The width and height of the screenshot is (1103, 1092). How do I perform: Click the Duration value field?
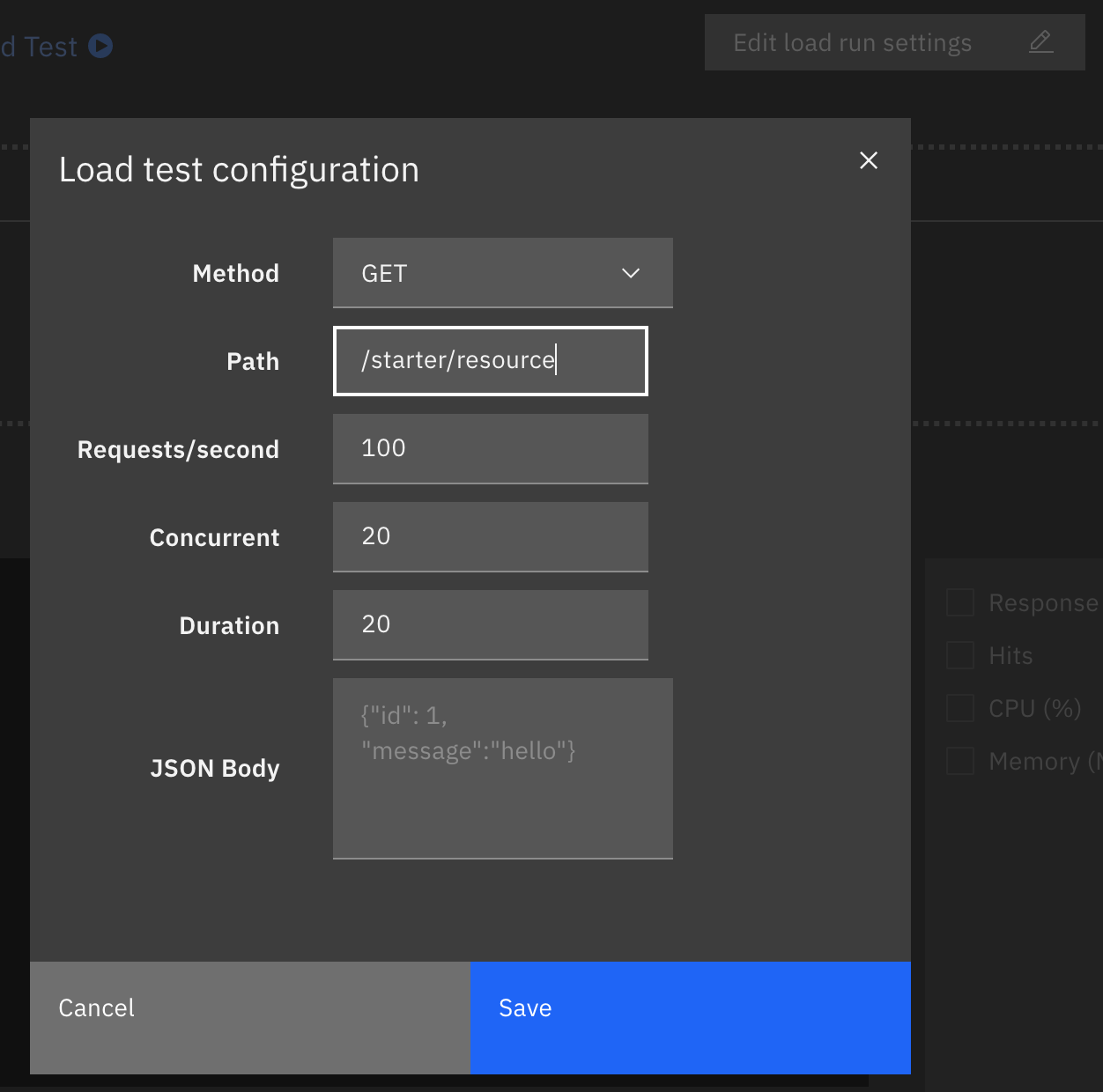click(x=491, y=625)
